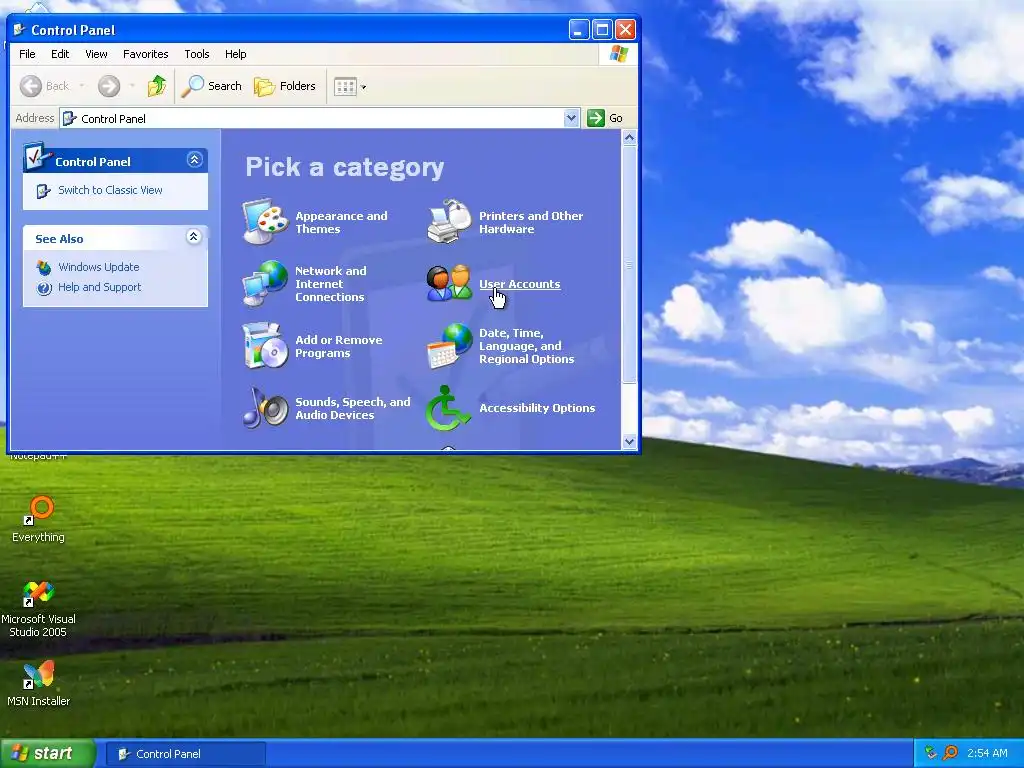Open the View menu
The height and width of the screenshot is (768, 1024).
coord(96,54)
